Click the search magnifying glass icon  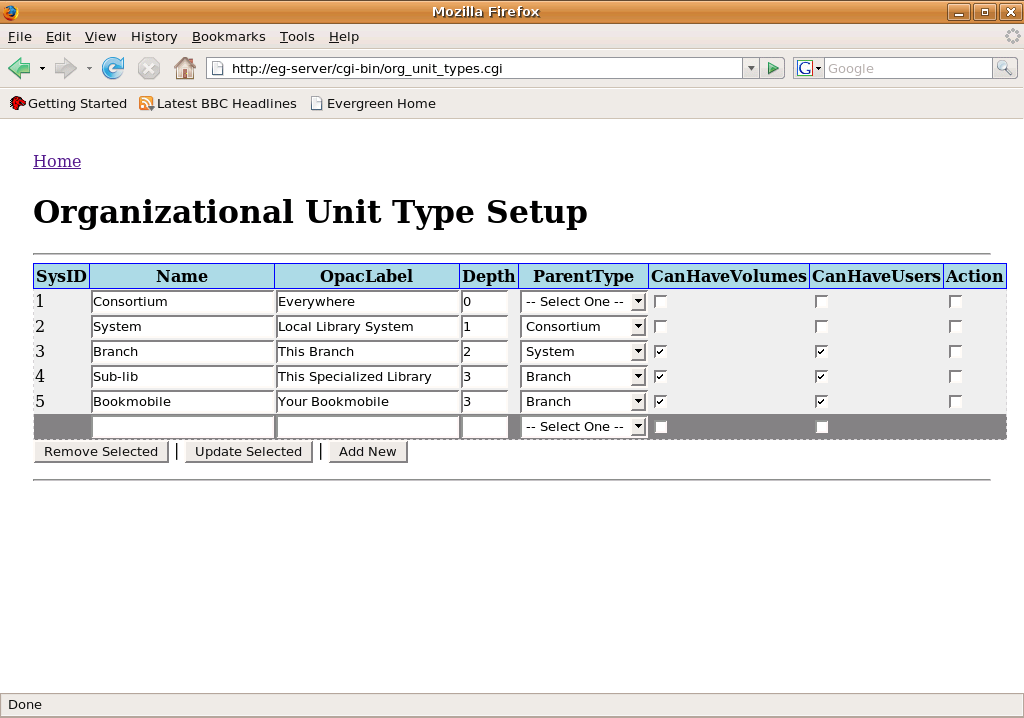tap(1004, 68)
